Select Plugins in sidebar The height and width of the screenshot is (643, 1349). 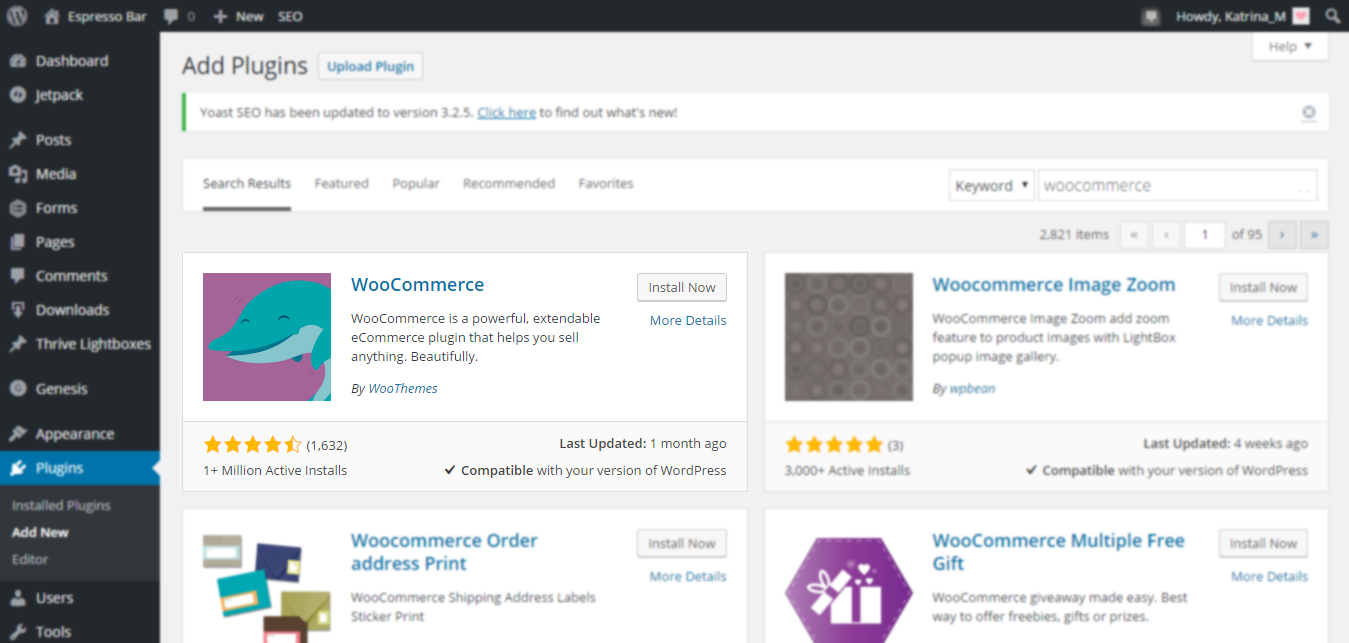pyautogui.click(x=80, y=468)
